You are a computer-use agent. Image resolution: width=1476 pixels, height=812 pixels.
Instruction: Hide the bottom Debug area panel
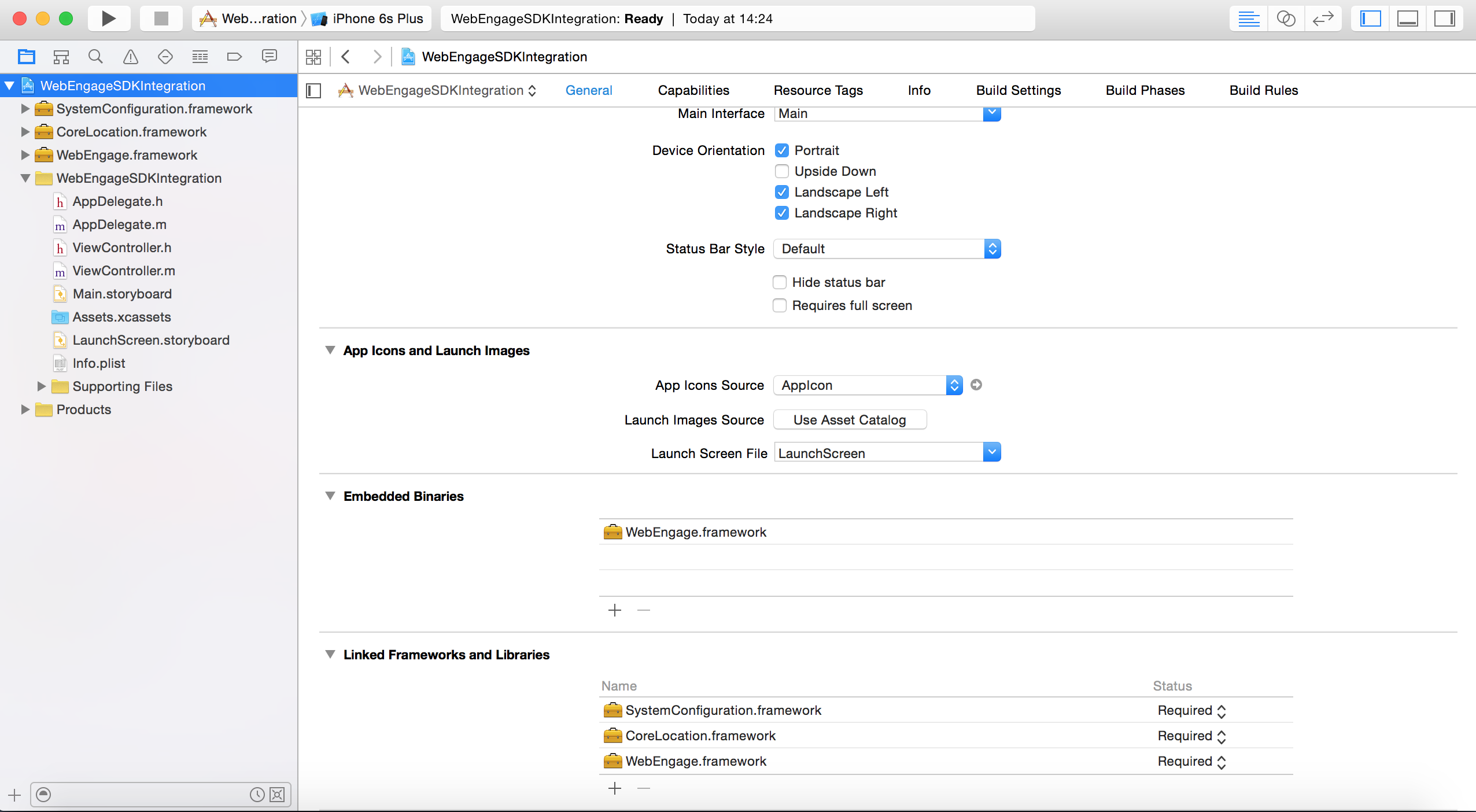pyautogui.click(x=1407, y=19)
